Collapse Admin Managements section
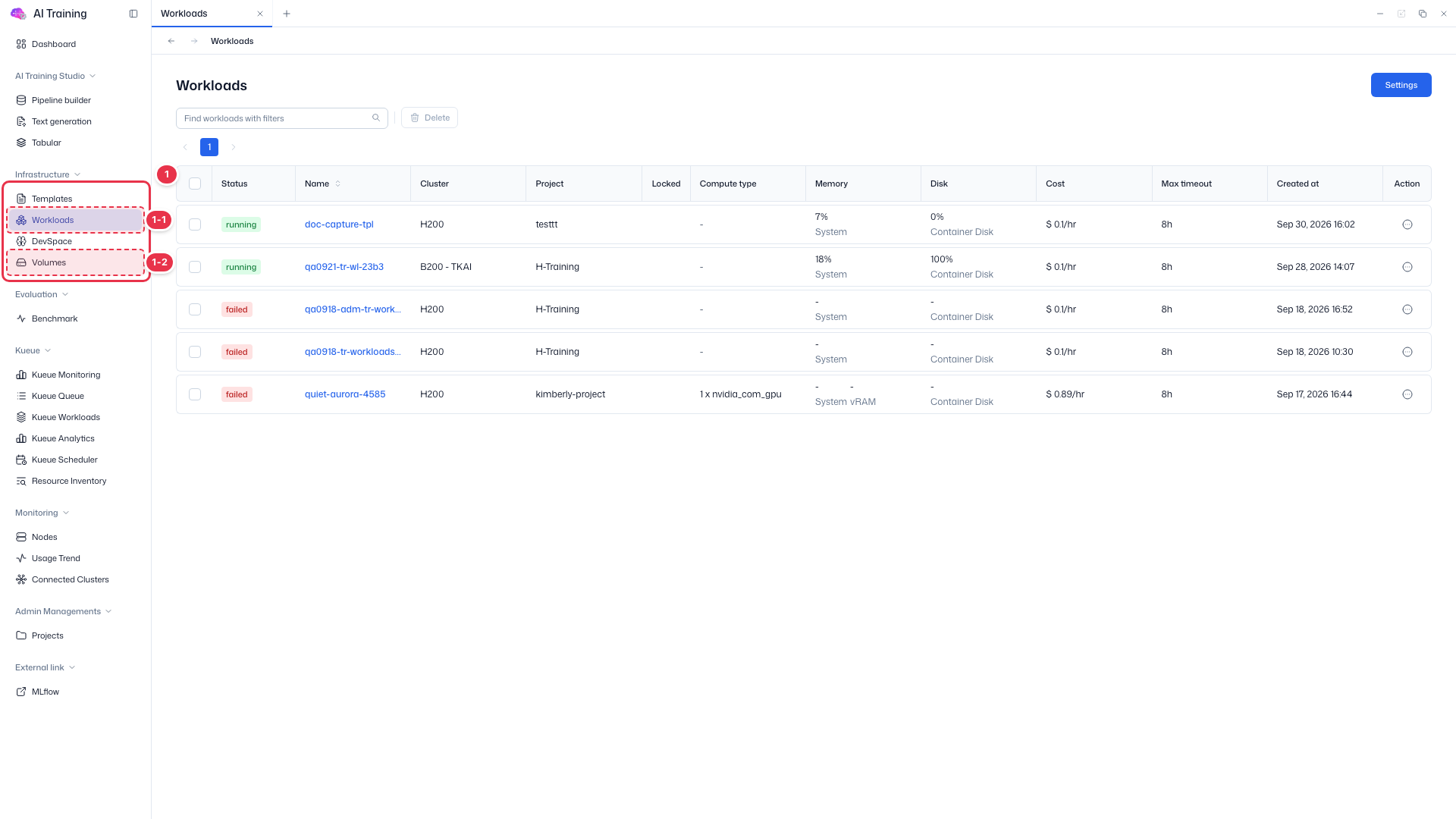The image size is (1456, 819). pyautogui.click(x=64, y=611)
